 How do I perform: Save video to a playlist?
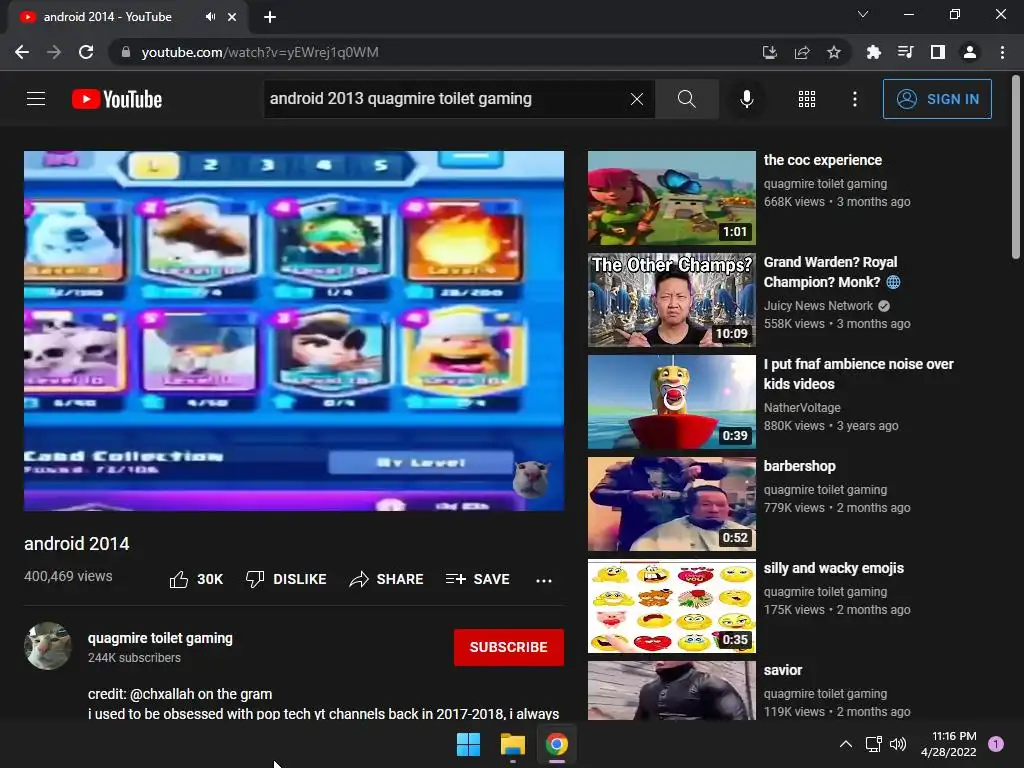477,579
